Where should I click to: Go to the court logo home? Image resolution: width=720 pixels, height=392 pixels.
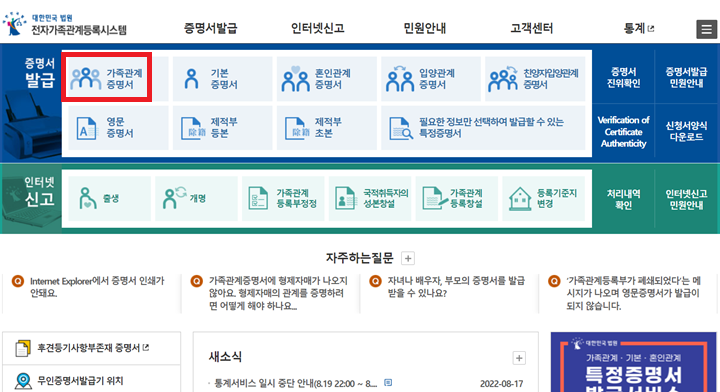click(x=14, y=24)
